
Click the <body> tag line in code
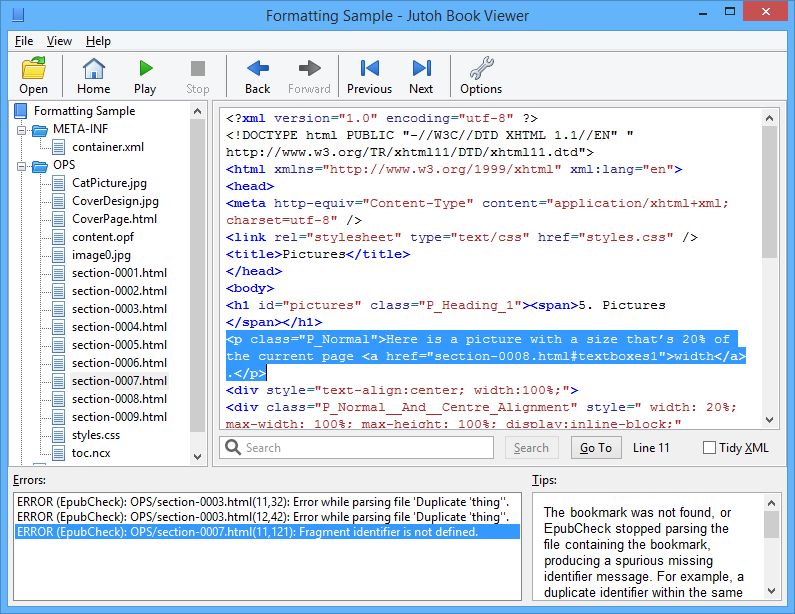(250, 288)
